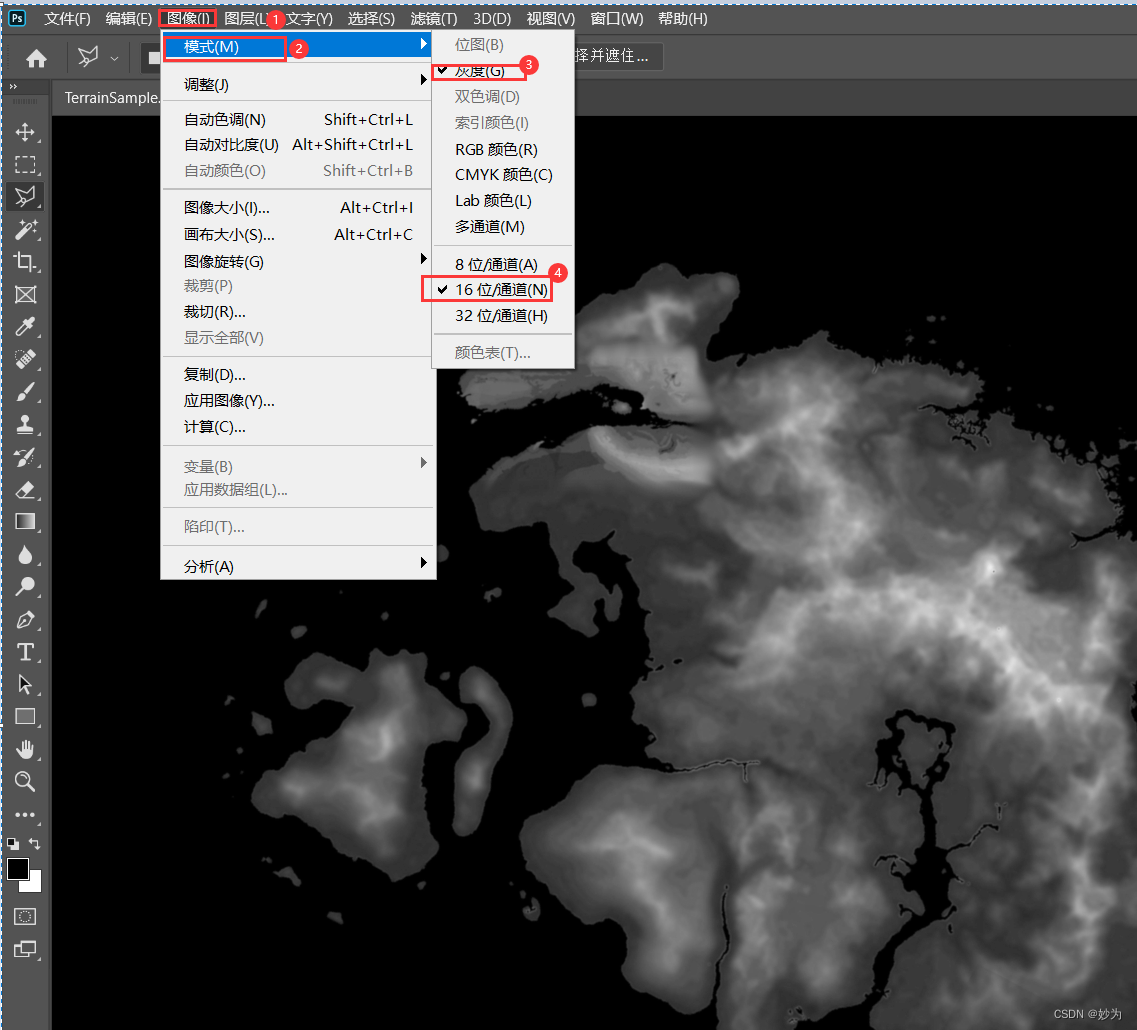The height and width of the screenshot is (1030, 1137).
Task: Select the Clone Stamp tool
Action: 25,424
